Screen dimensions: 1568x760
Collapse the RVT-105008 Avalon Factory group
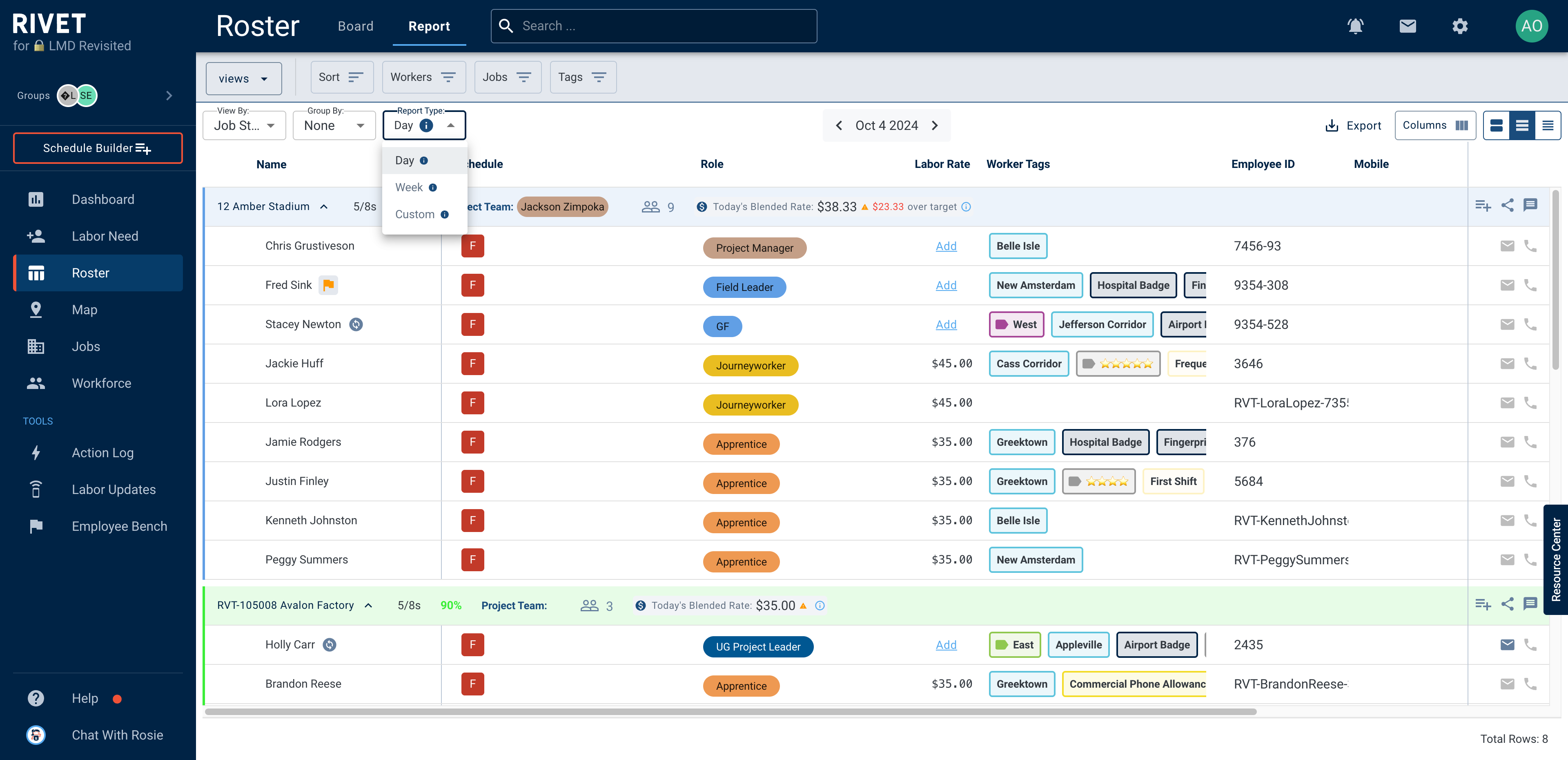[x=368, y=605]
